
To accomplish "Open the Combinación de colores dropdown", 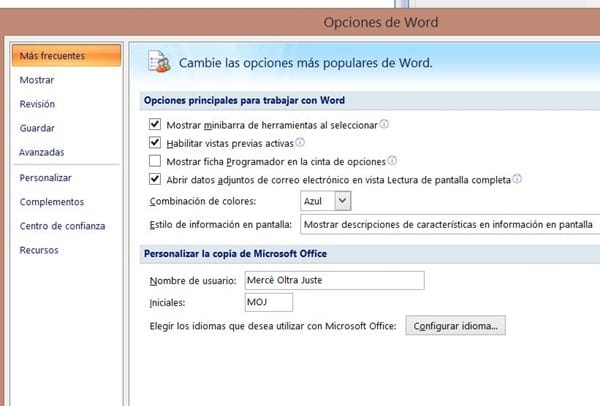I will click(x=343, y=201).
